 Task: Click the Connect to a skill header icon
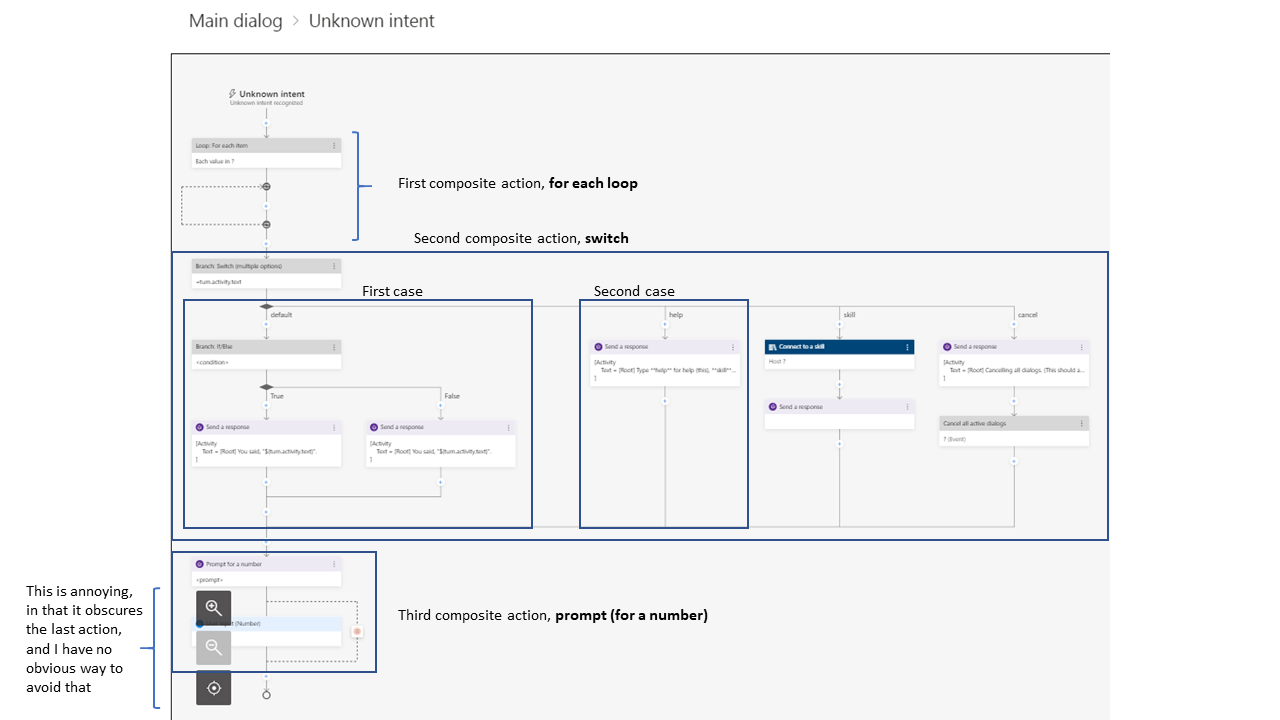(x=771, y=347)
